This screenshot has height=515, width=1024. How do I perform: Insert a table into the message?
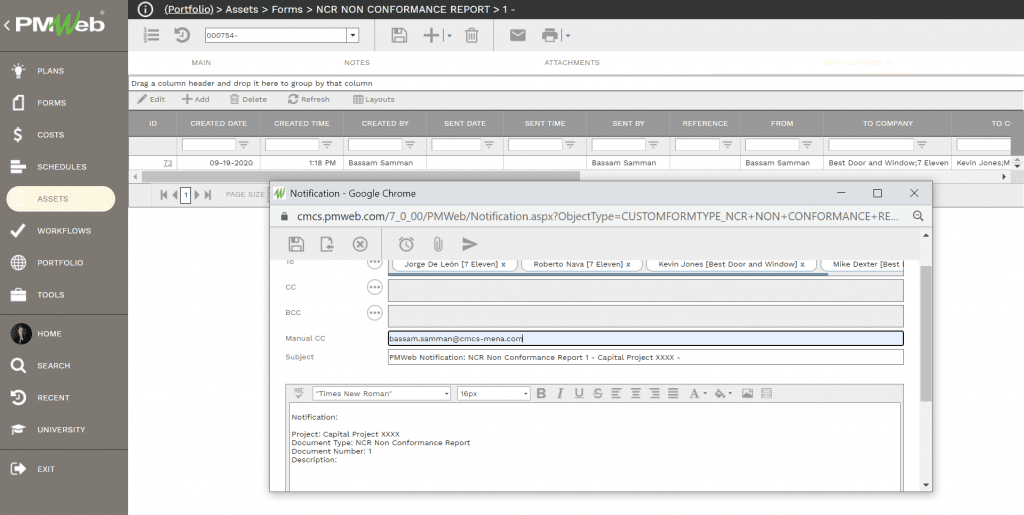click(767, 393)
